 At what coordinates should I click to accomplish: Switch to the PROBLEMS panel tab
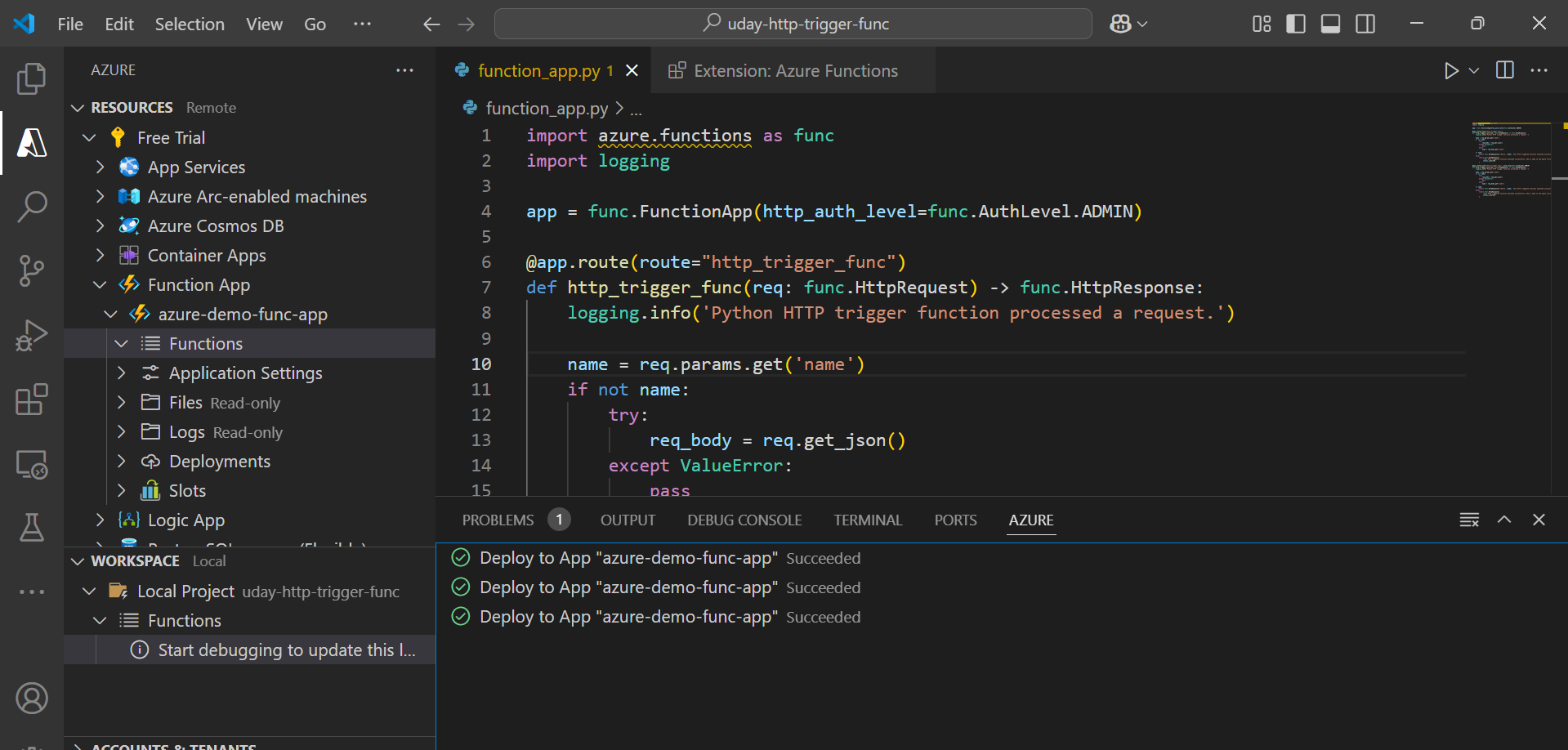(x=498, y=520)
